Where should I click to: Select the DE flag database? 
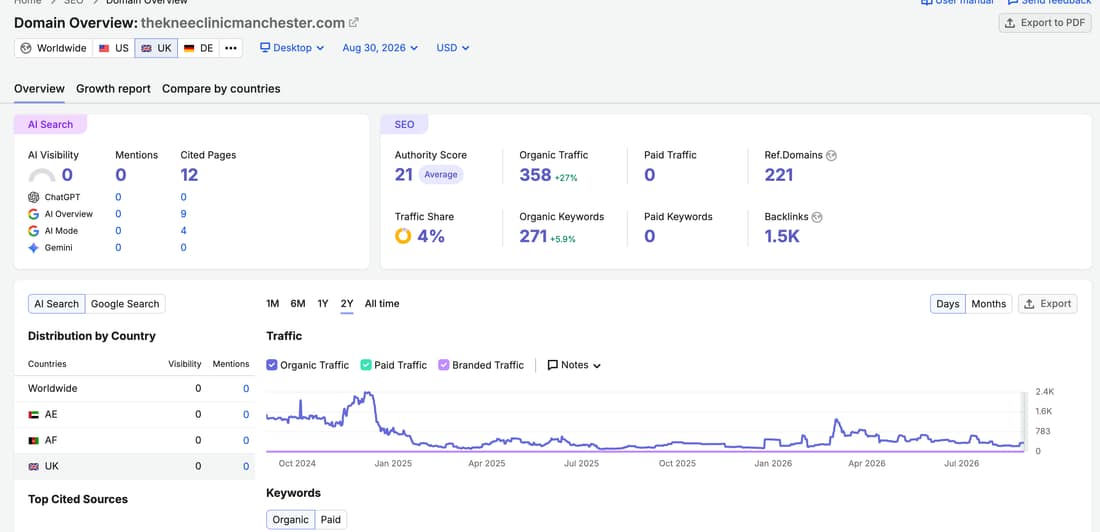pyautogui.click(x=199, y=48)
